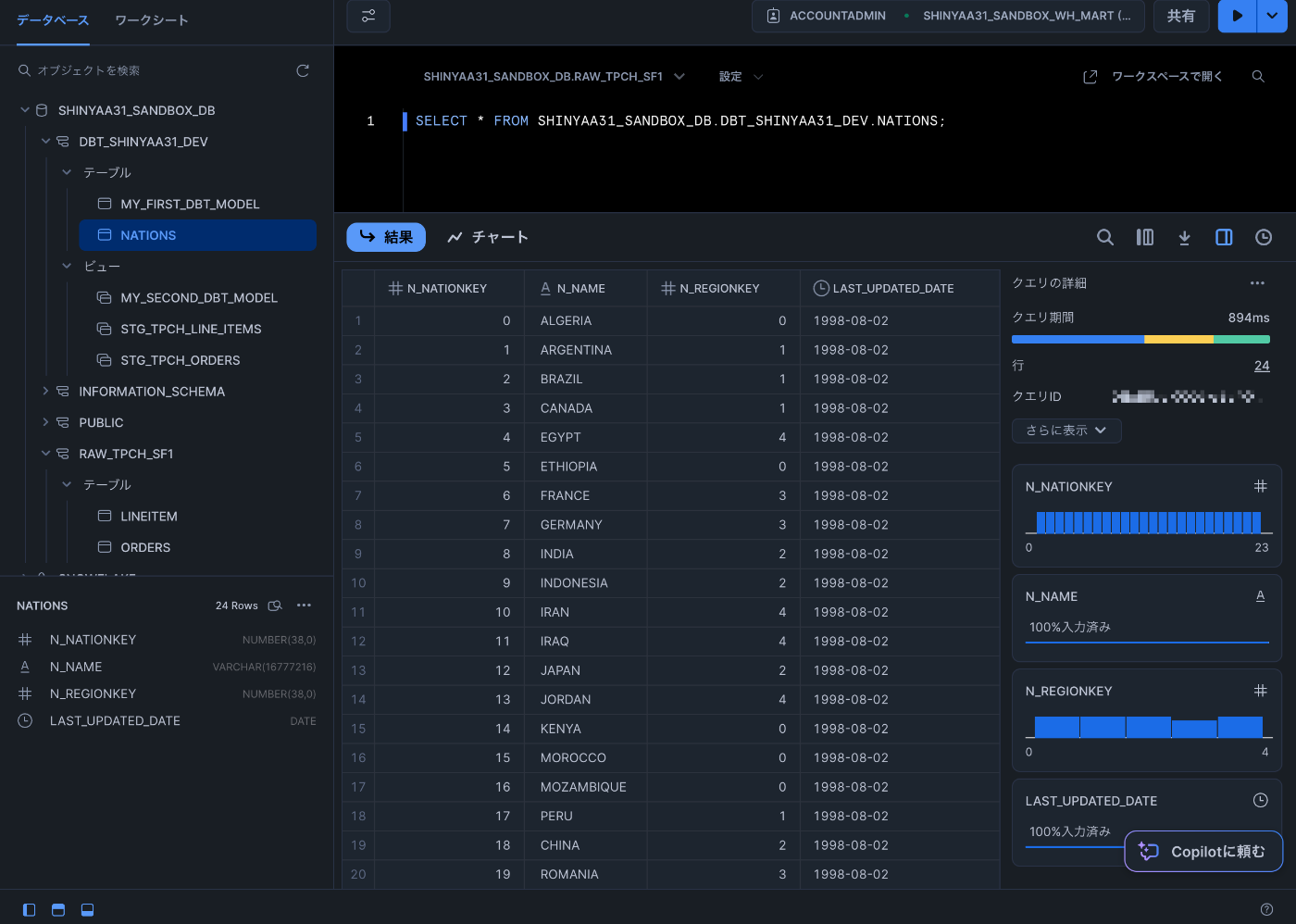Toggle the query details side panel
1296x924 pixels.
click(x=1224, y=237)
